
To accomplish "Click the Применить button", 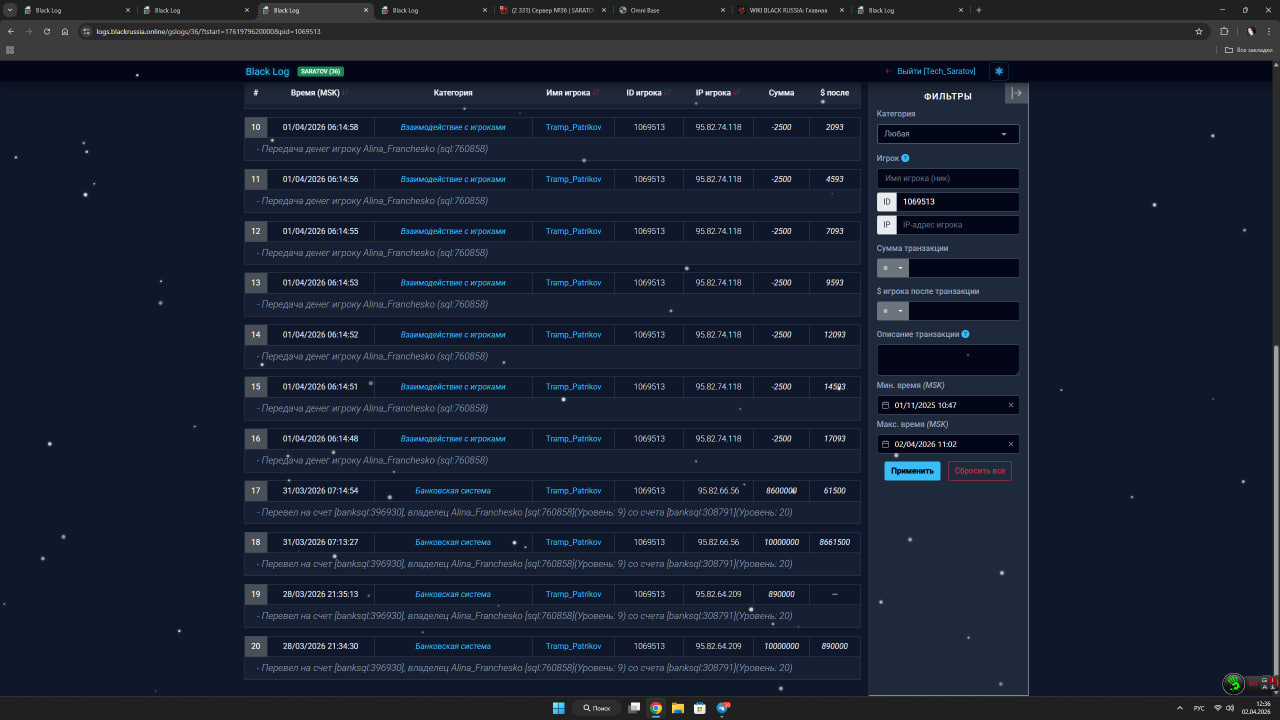I will tap(911, 471).
